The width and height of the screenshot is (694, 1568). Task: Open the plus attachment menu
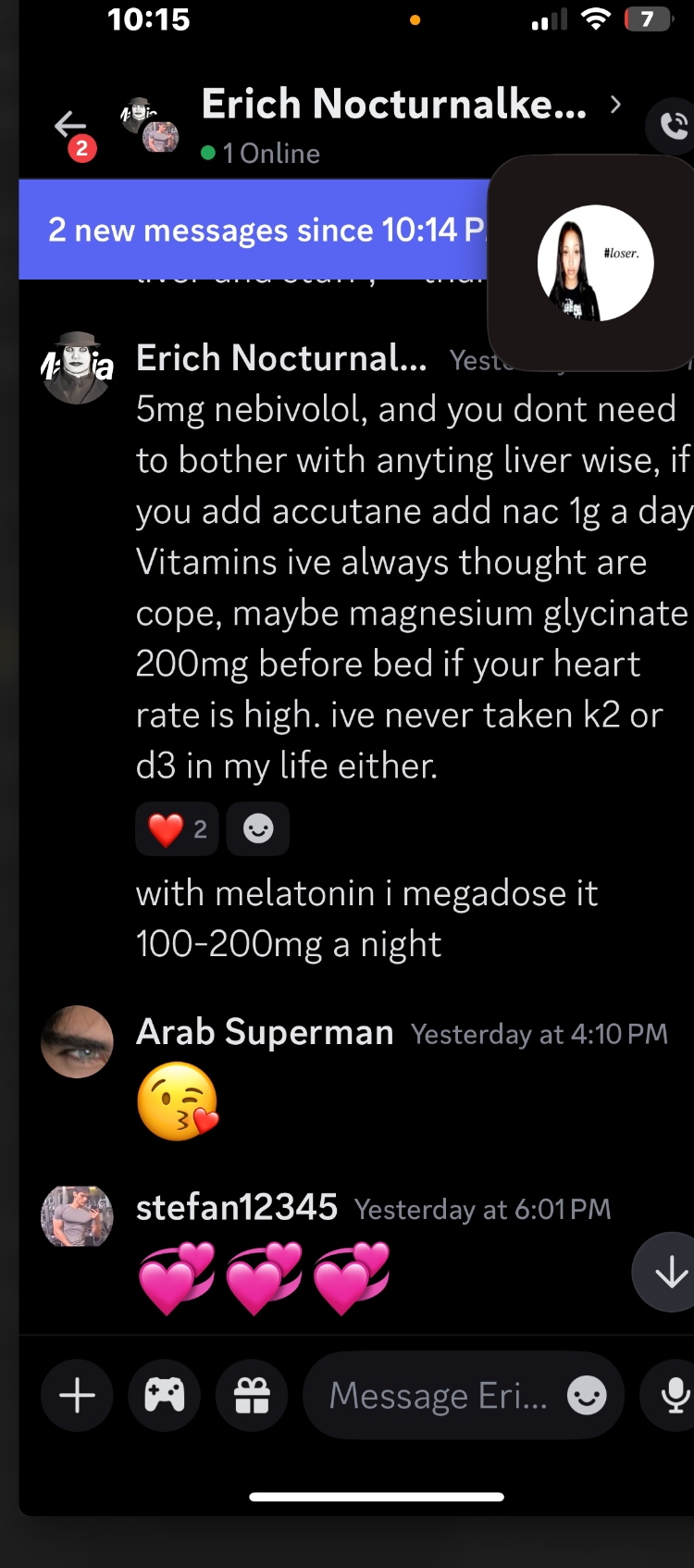pyautogui.click(x=78, y=1395)
